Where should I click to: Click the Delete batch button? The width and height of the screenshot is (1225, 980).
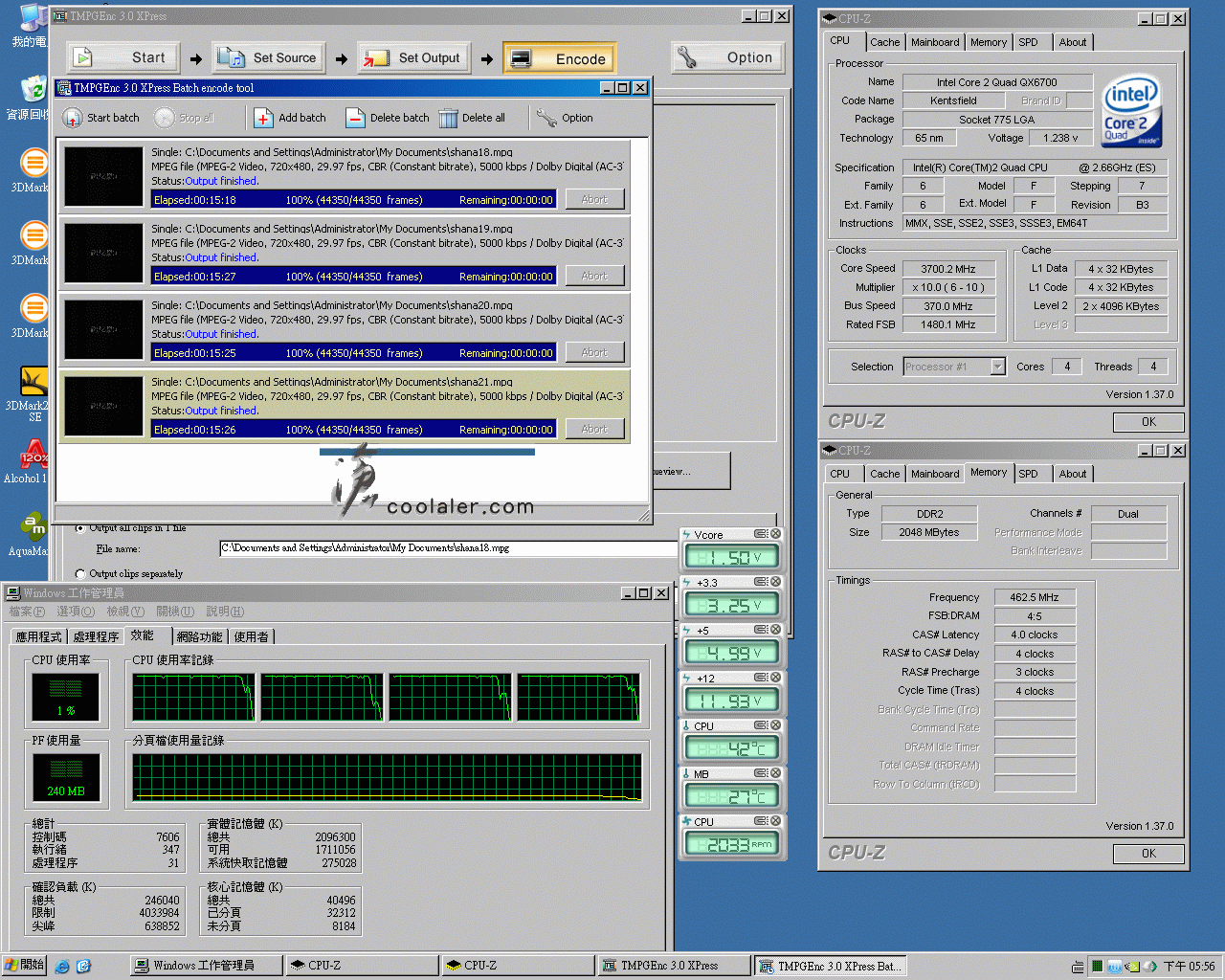(388, 118)
